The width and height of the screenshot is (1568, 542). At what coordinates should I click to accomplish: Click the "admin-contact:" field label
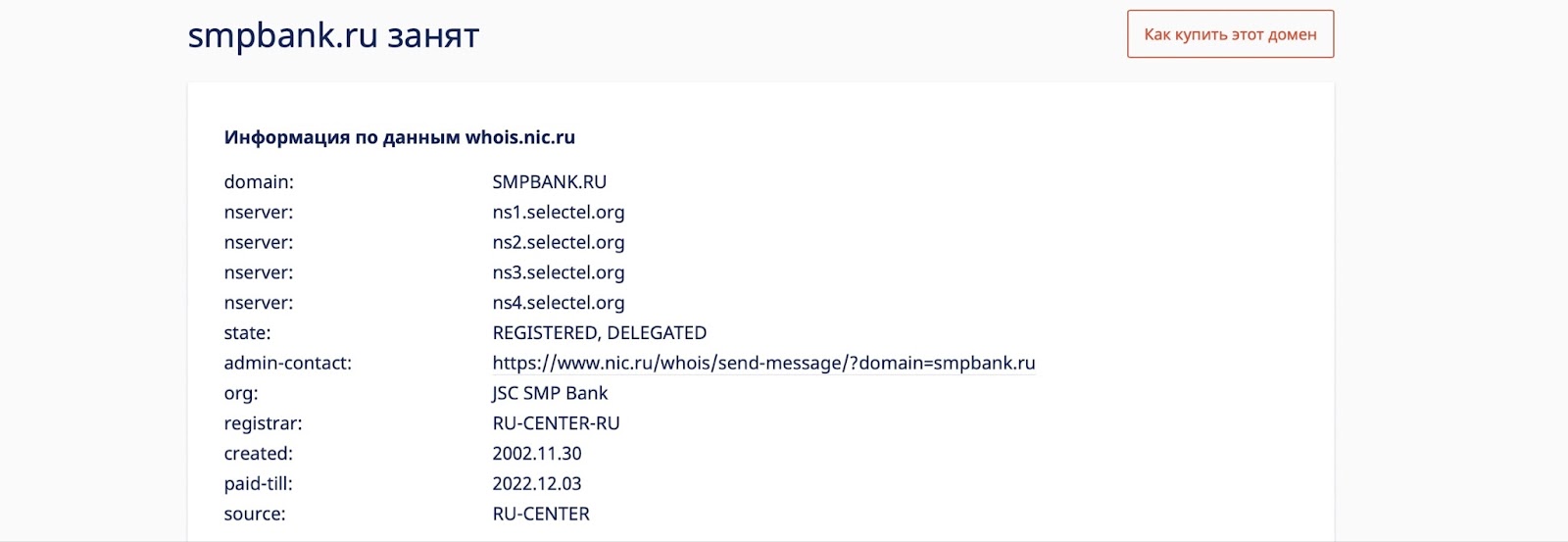[287, 364]
